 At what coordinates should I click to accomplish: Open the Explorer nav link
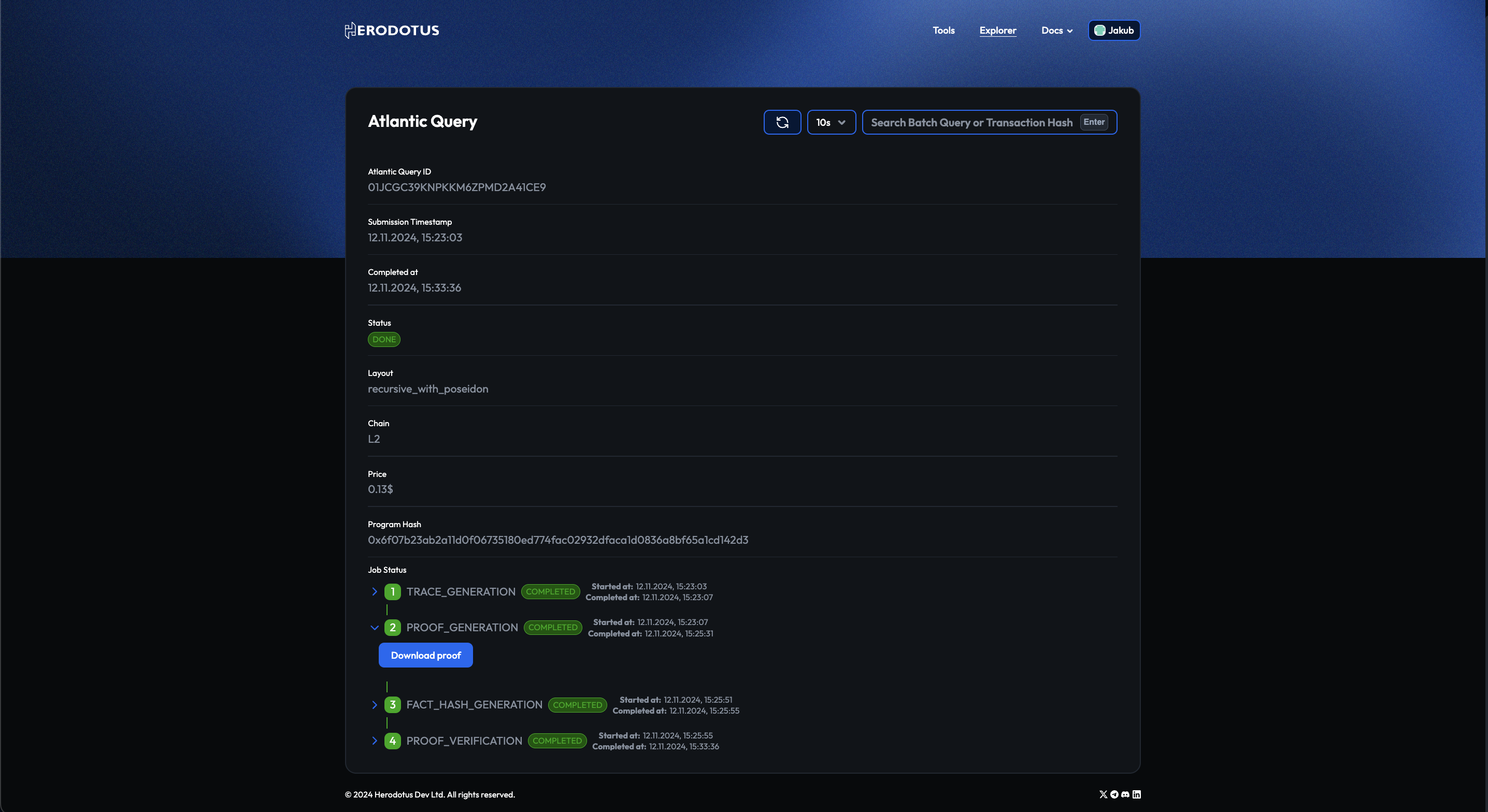point(997,31)
